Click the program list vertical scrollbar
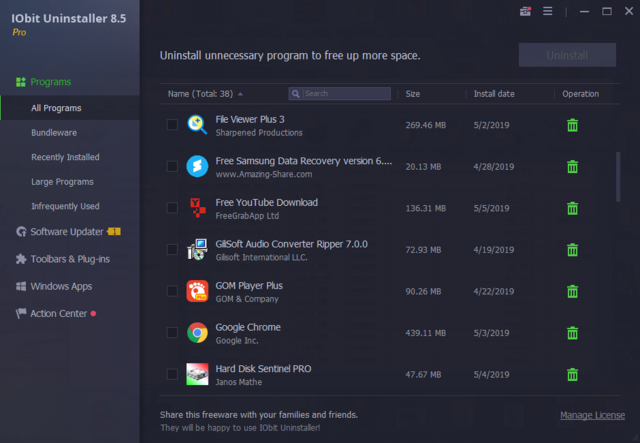This screenshot has width=640, height=443. click(618, 177)
